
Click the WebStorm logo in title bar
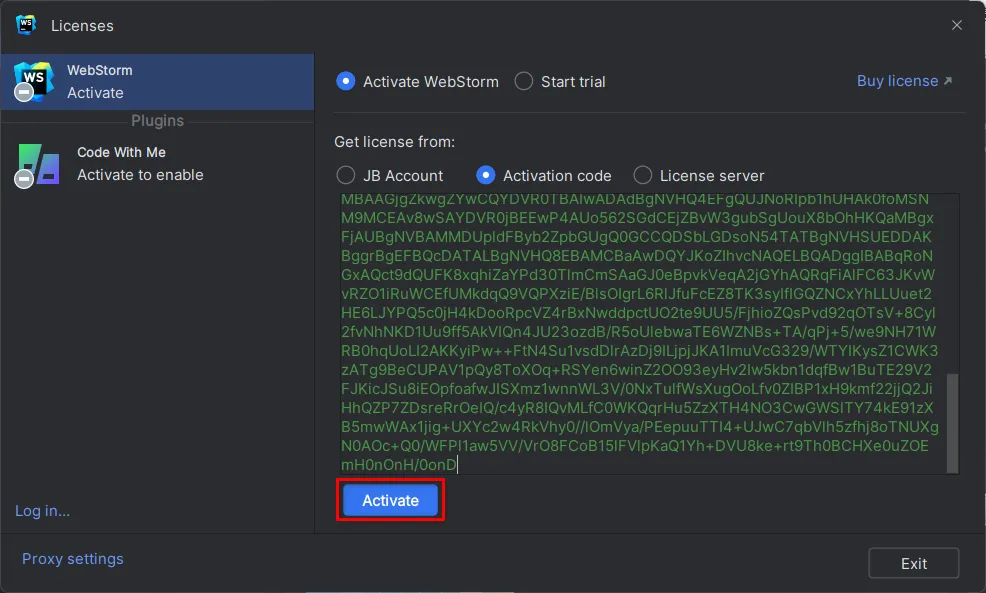point(26,25)
